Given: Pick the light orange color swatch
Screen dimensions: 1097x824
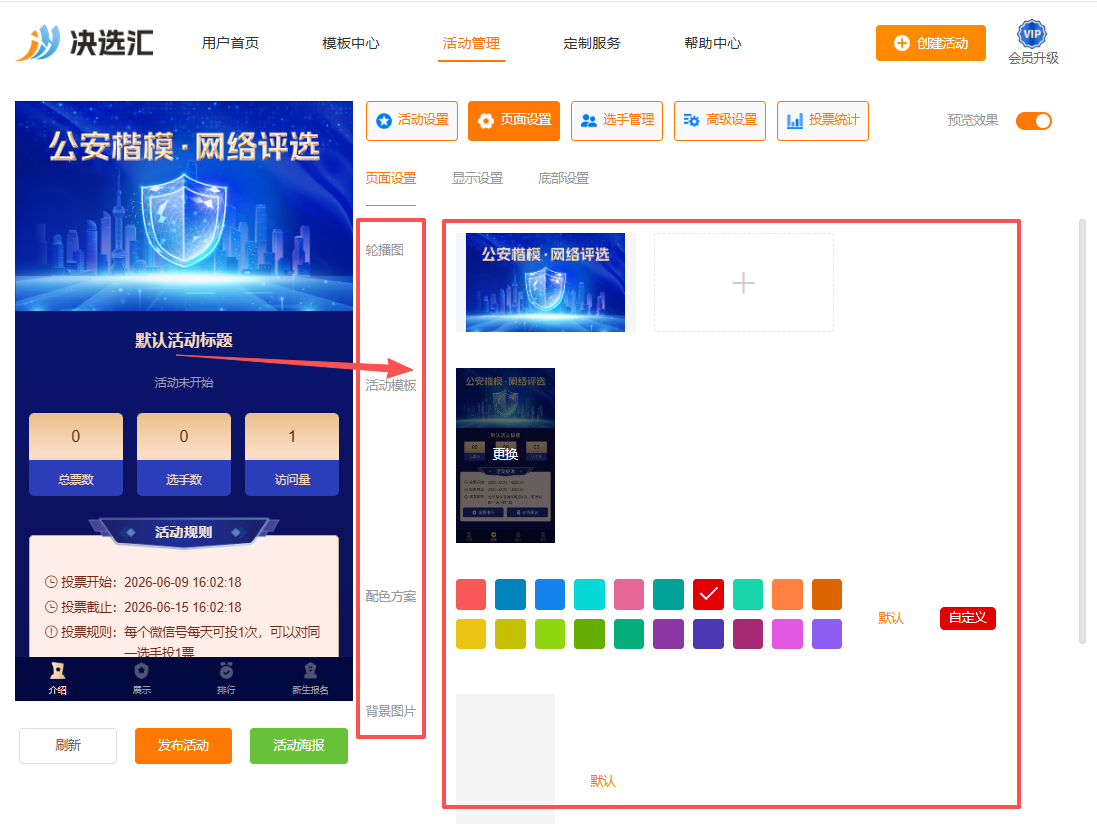Looking at the screenshot, I should 787,595.
